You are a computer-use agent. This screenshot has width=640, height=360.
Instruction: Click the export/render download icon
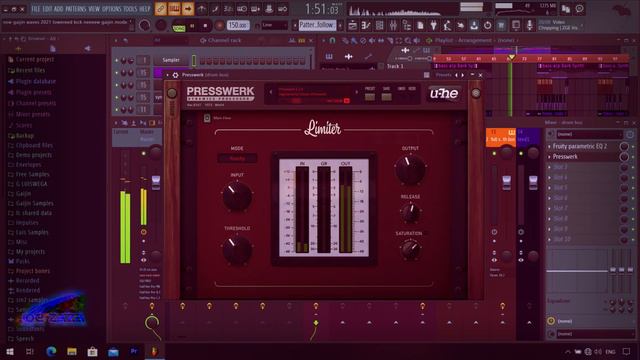click(474, 26)
